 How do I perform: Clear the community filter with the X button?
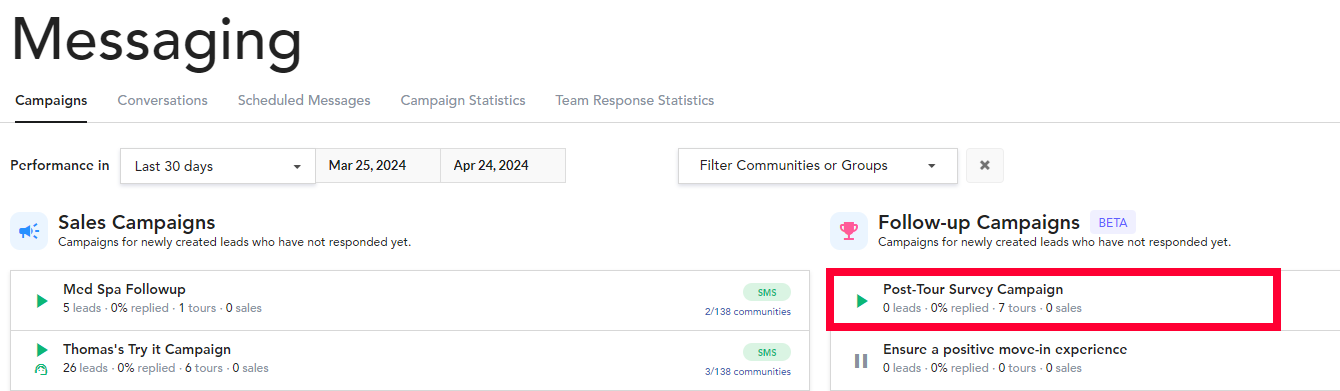(x=985, y=166)
